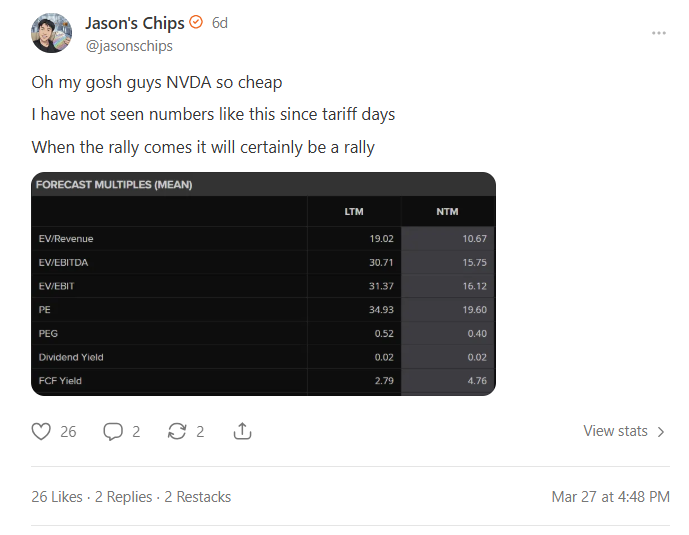Image resolution: width=689 pixels, height=535 pixels.
Task: Open the forecast multiples table image
Action: click(263, 284)
